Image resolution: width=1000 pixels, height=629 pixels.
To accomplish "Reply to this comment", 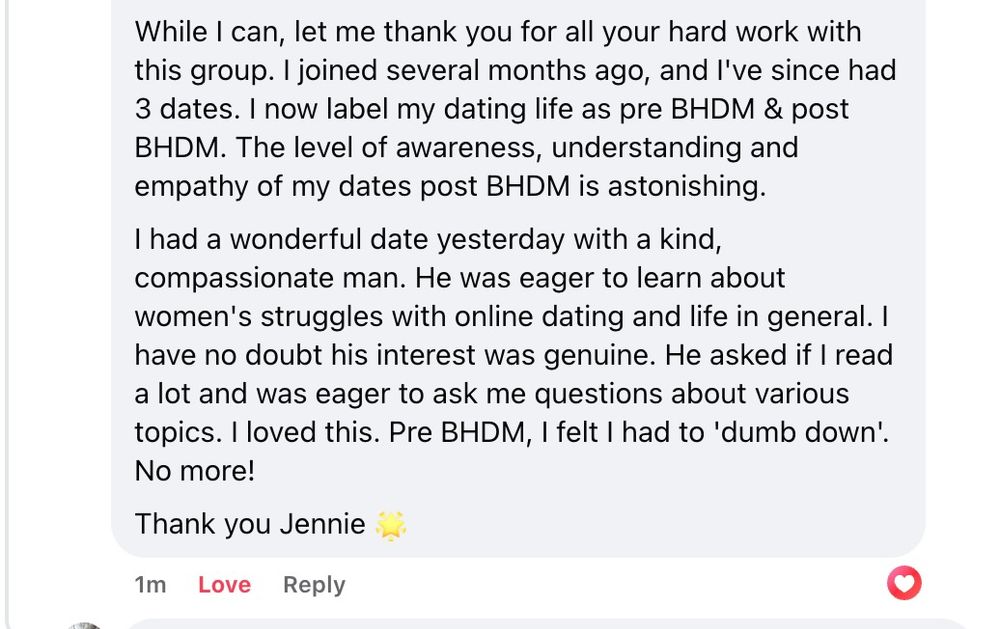I will click(314, 584).
